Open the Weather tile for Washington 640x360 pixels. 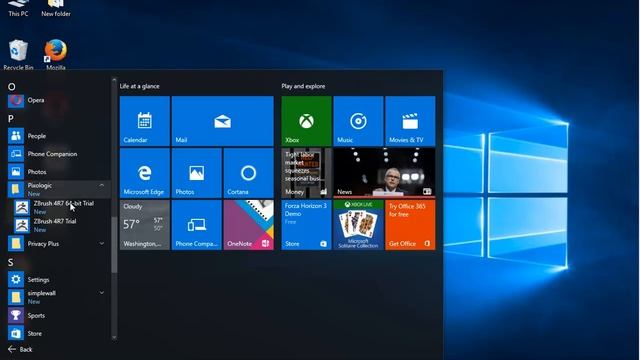click(x=144, y=225)
